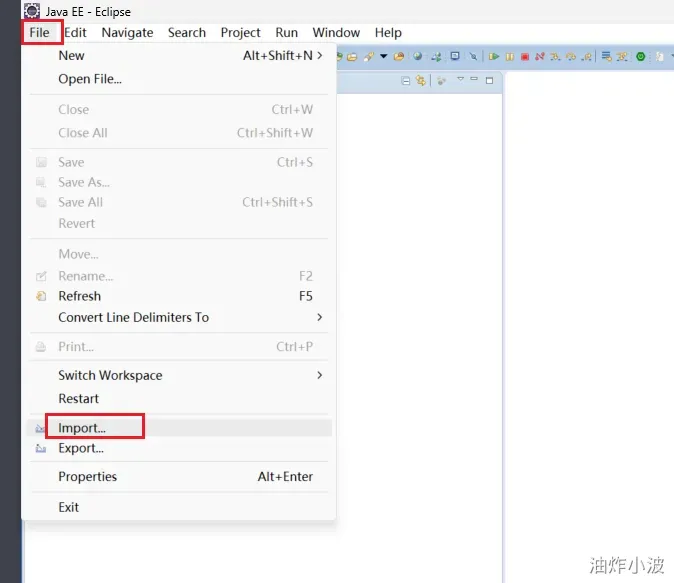Click the Disconnect debug toolbar icon

pos(539,56)
